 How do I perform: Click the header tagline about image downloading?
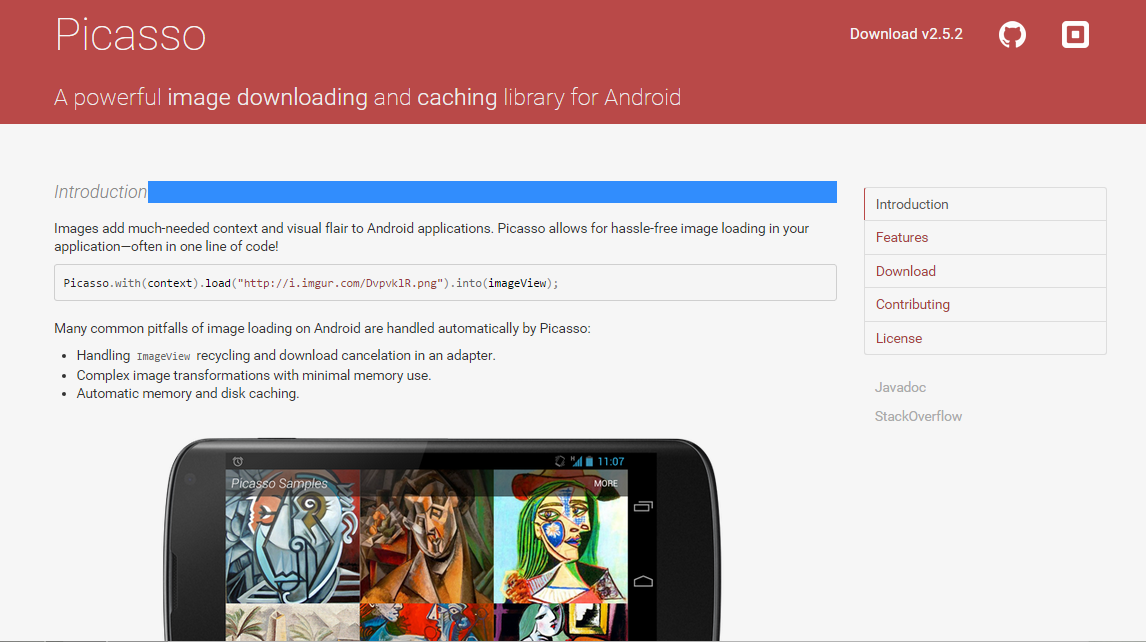pos(368,97)
